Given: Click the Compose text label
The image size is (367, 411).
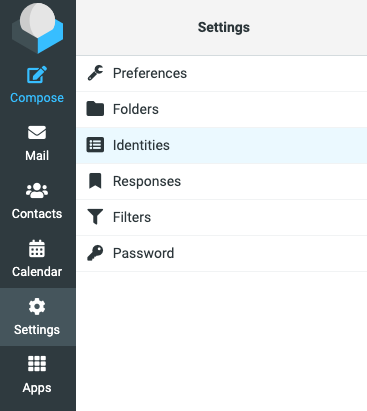Looking at the screenshot, I should 37,98.
